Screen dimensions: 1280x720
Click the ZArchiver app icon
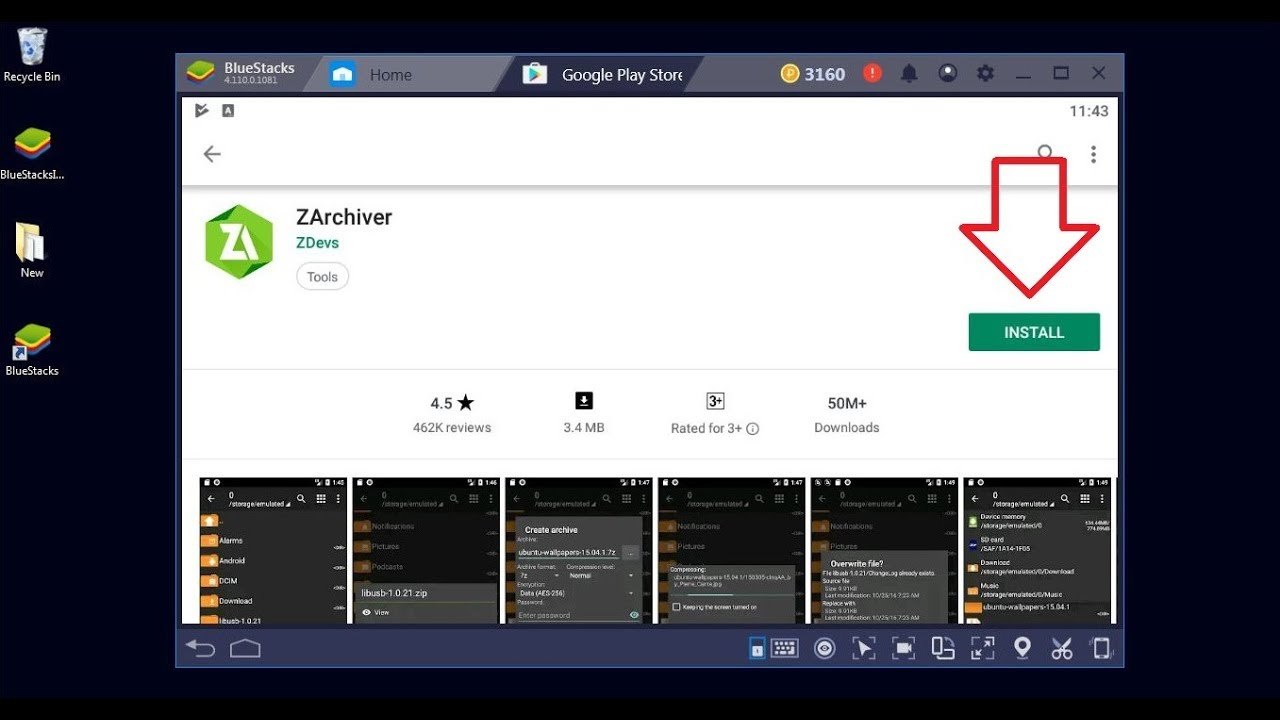pyautogui.click(x=239, y=242)
